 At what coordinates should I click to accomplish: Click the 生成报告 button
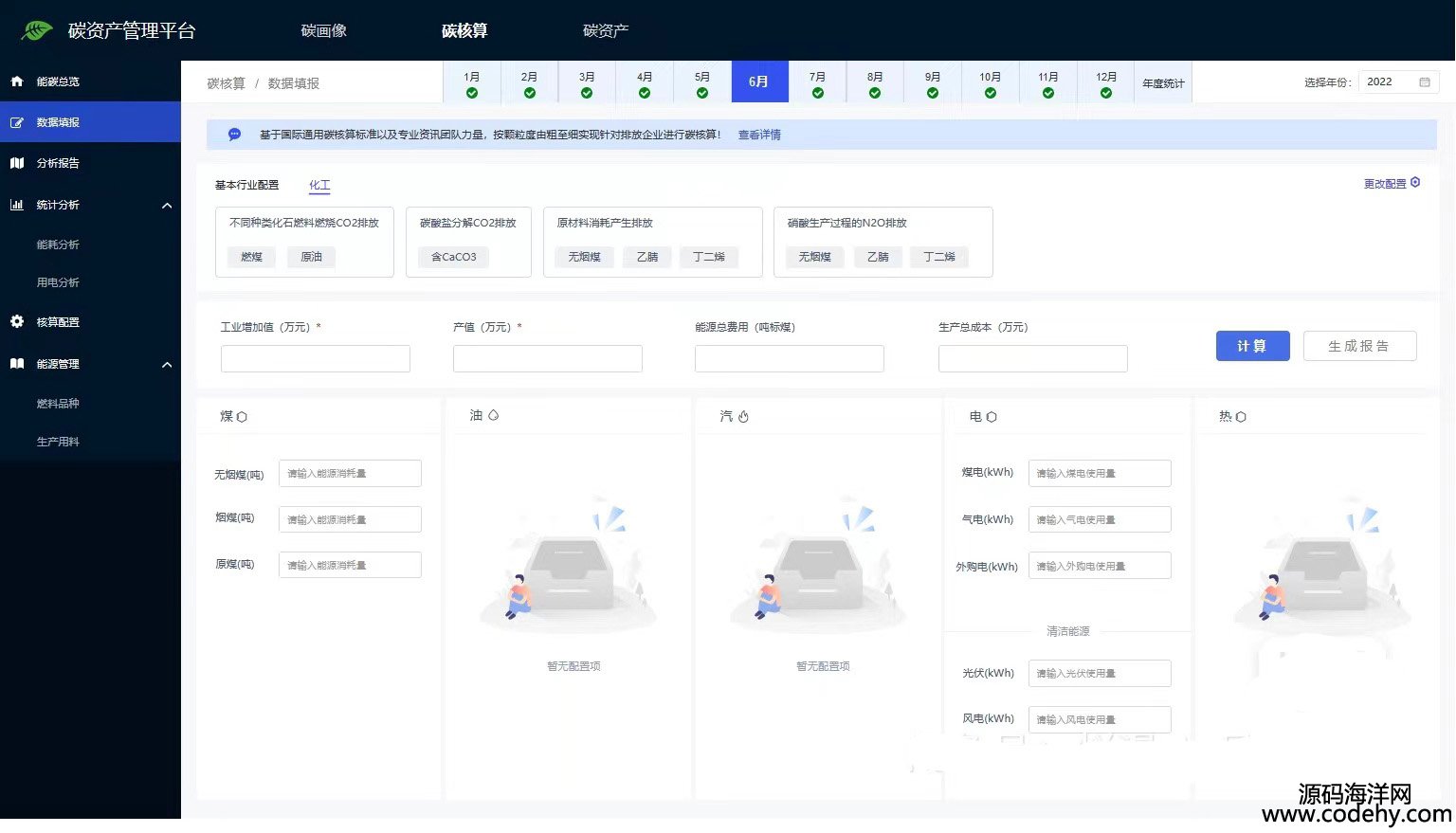tap(1359, 346)
